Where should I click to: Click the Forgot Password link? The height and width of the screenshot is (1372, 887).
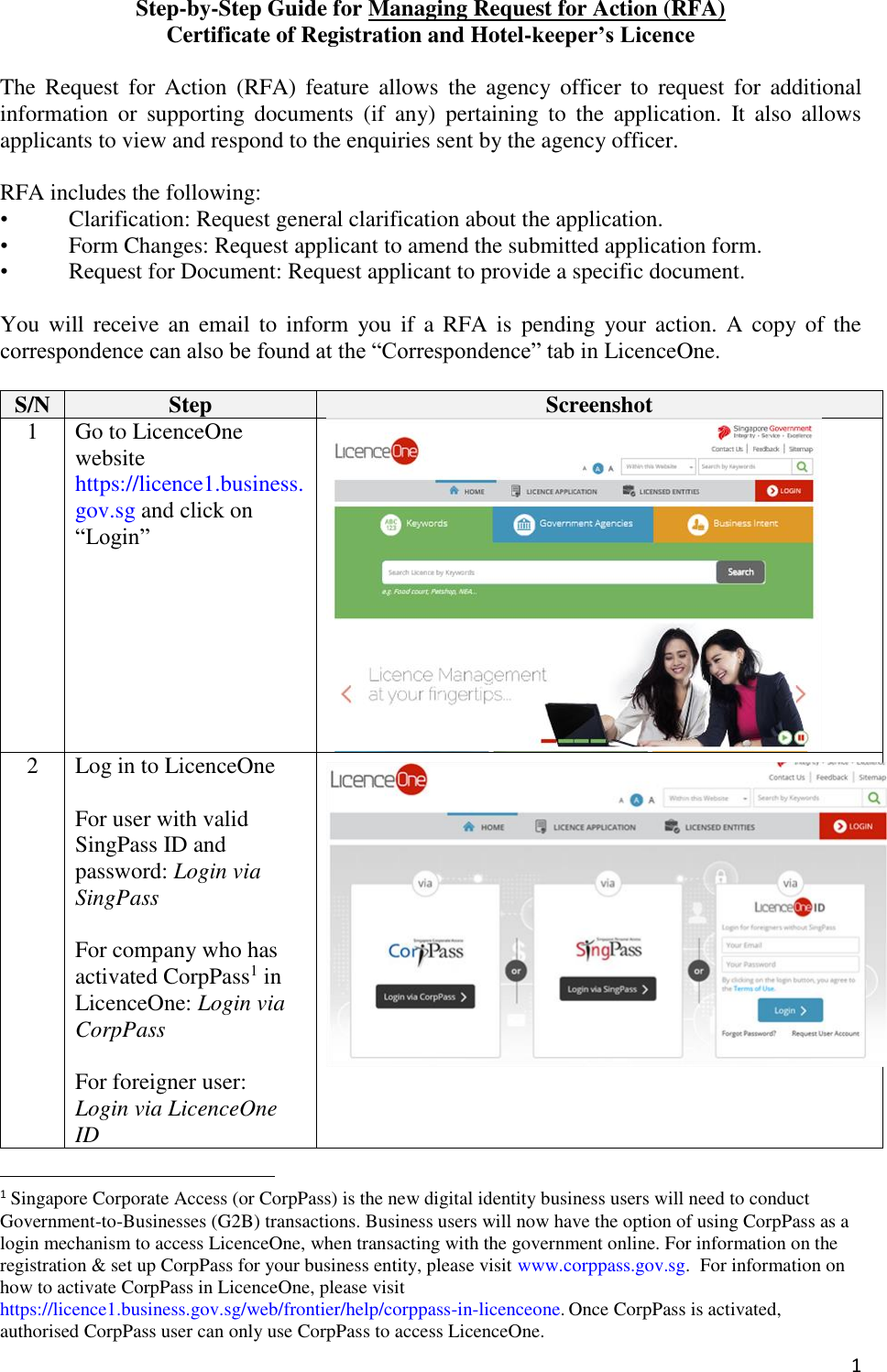[x=749, y=1031]
